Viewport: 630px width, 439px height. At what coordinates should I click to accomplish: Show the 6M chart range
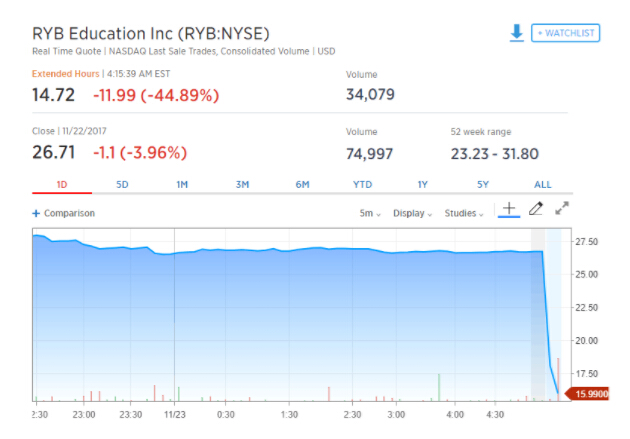[x=302, y=184]
